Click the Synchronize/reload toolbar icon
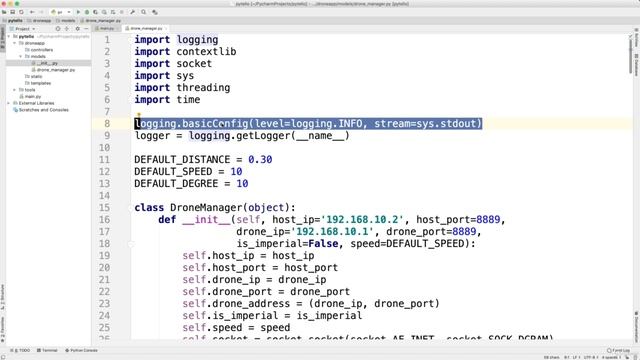Screen dimensions: 640x360 21,12
